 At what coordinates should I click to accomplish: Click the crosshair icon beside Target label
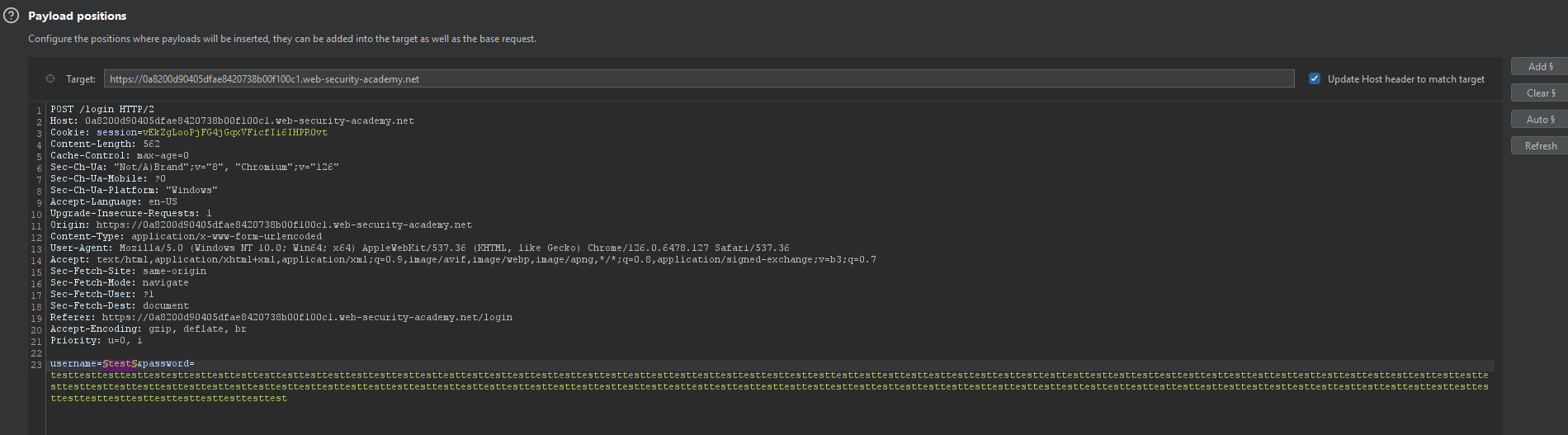pyautogui.click(x=50, y=79)
